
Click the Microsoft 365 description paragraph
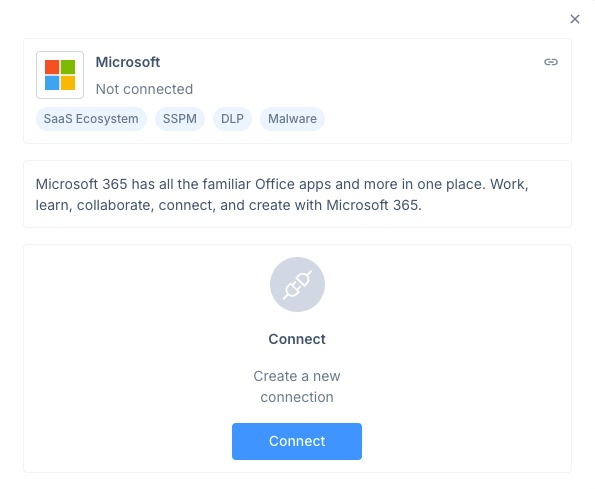coord(282,195)
